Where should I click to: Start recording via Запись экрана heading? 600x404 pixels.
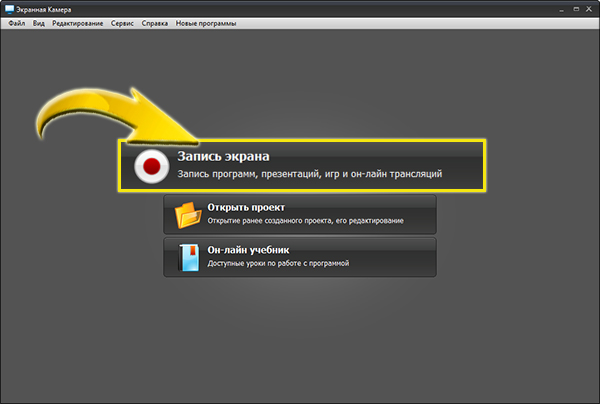(223, 156)
